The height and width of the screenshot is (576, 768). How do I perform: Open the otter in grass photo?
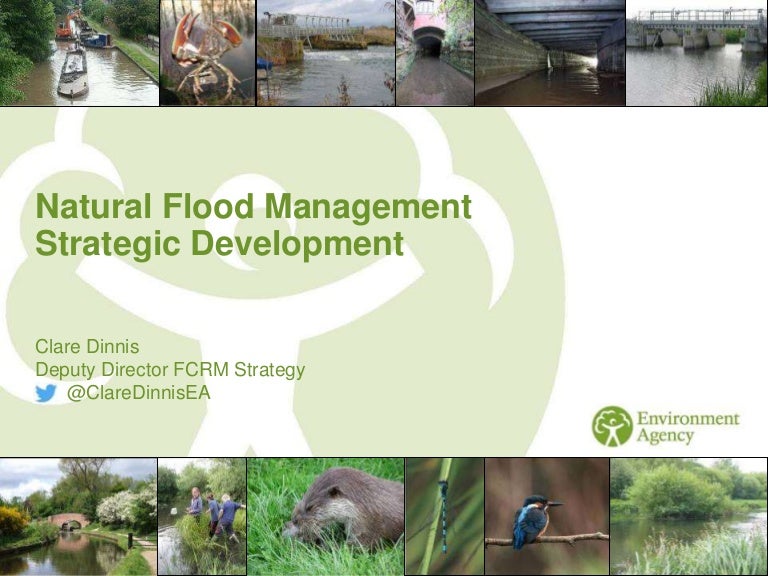[x=326, y=517]
